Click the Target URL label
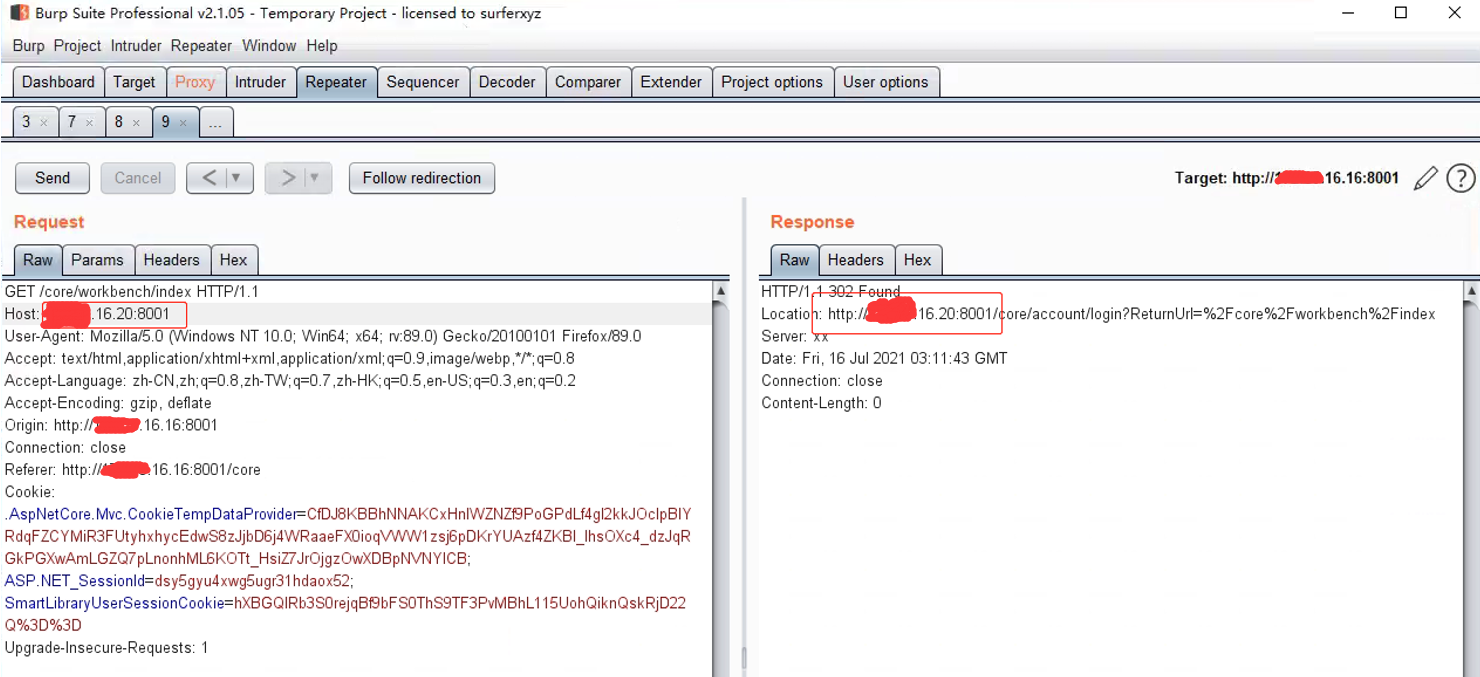Screen dimensions: 1480x677 1287,178
